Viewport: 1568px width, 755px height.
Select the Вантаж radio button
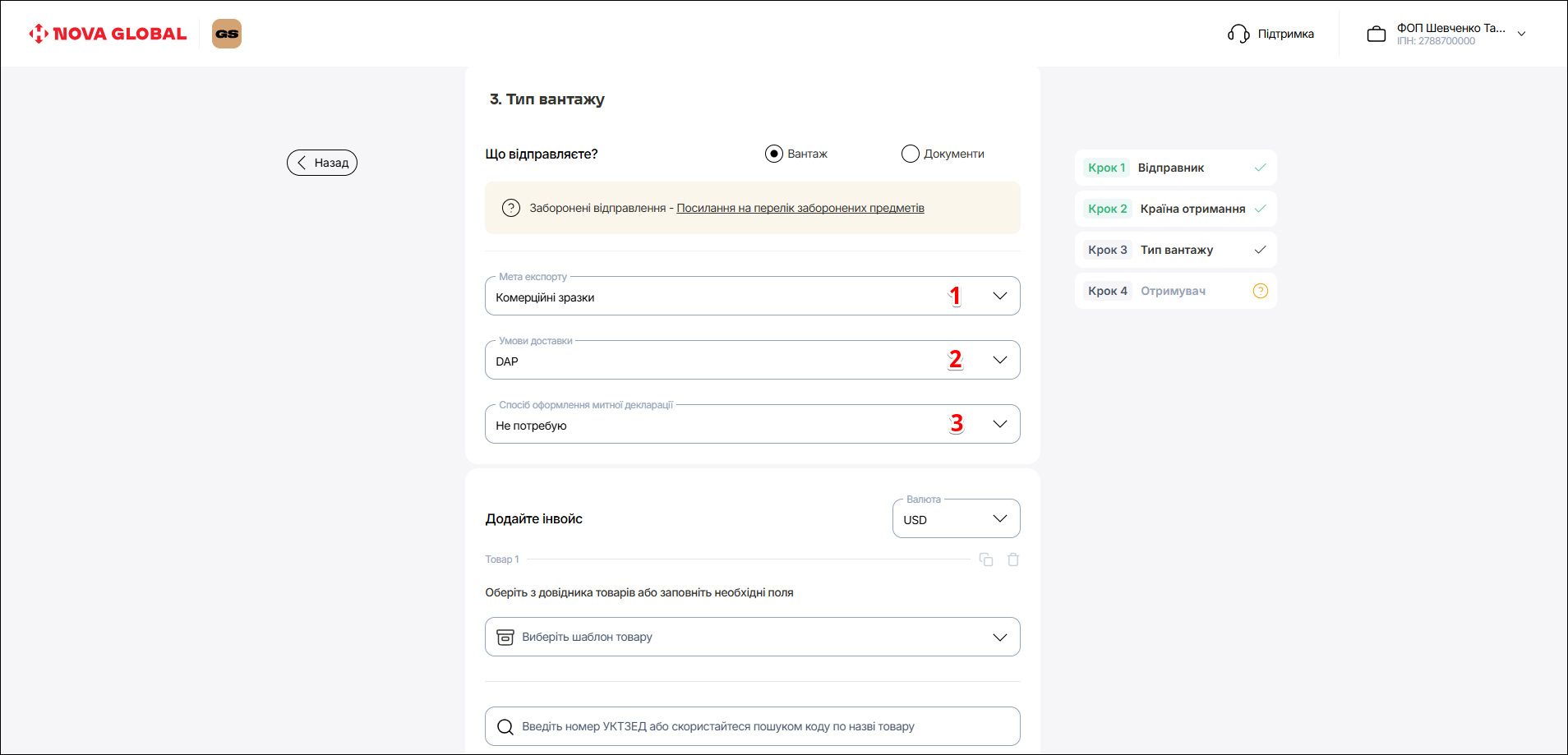click(x=774, y=154)
